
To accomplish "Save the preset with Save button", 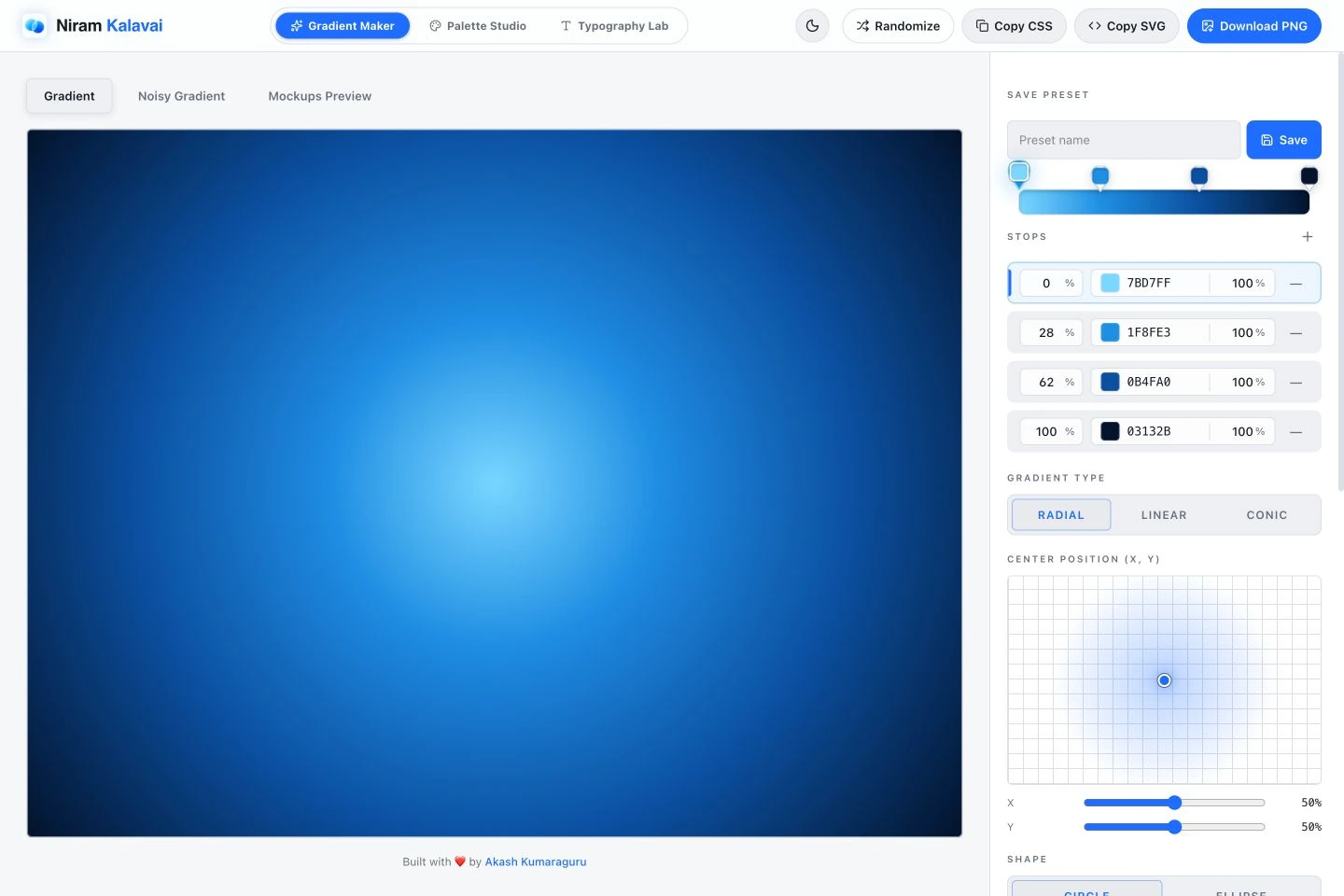I will point(1283,140).
